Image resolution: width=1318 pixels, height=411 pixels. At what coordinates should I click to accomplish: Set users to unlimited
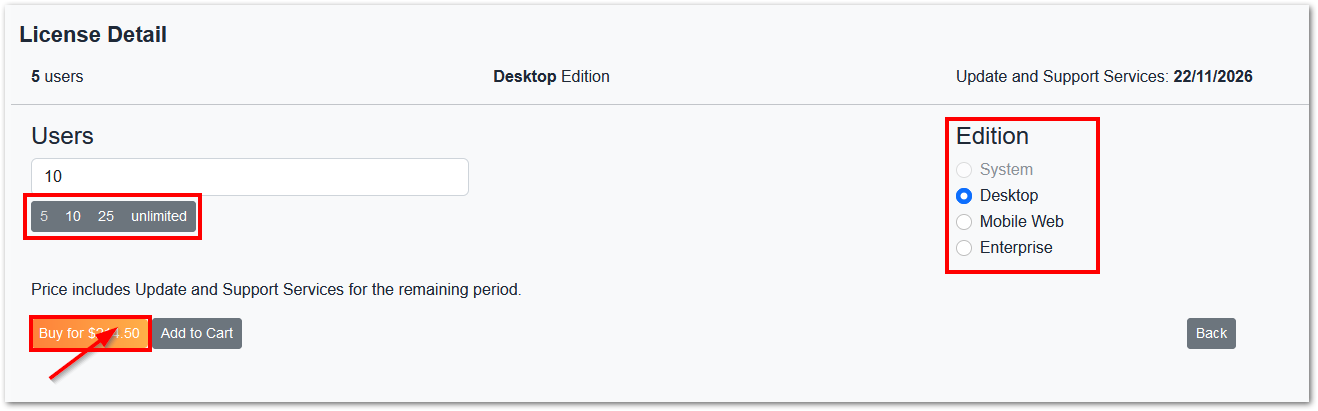click(159, 216)
